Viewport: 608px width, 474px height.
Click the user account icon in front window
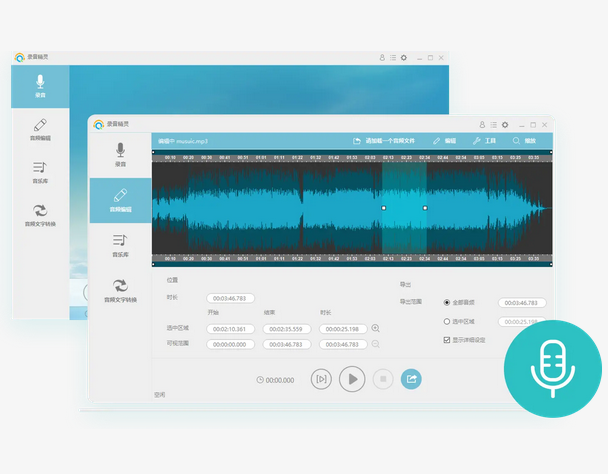point(482,125)
